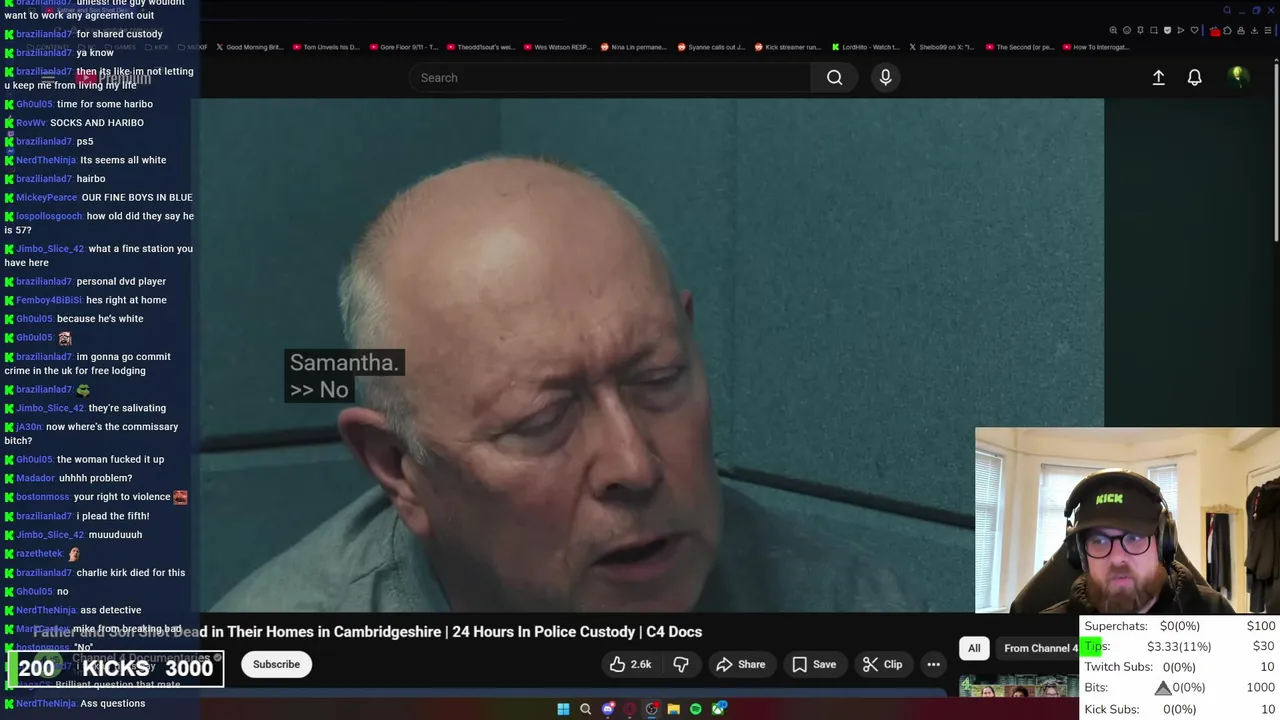Open the How To Interrogat... bookmark
Viewport: 1280px width, 720px height.
pos(1095,47)
